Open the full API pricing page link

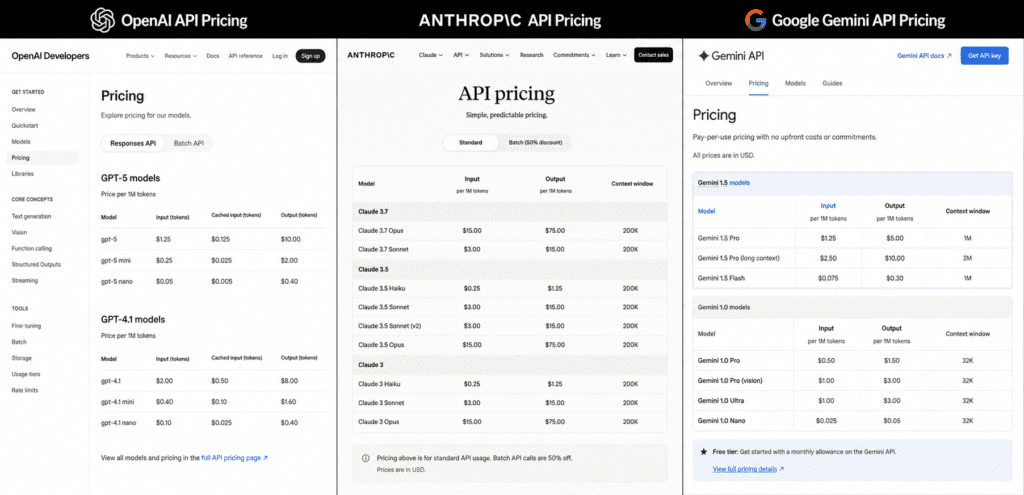pyautogui.click(x=234, y=458)
